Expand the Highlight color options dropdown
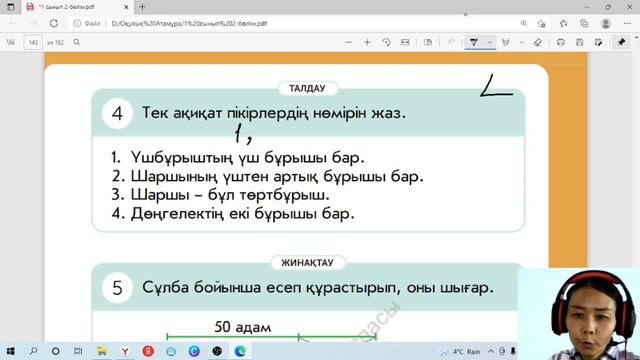 pos(521,42)
